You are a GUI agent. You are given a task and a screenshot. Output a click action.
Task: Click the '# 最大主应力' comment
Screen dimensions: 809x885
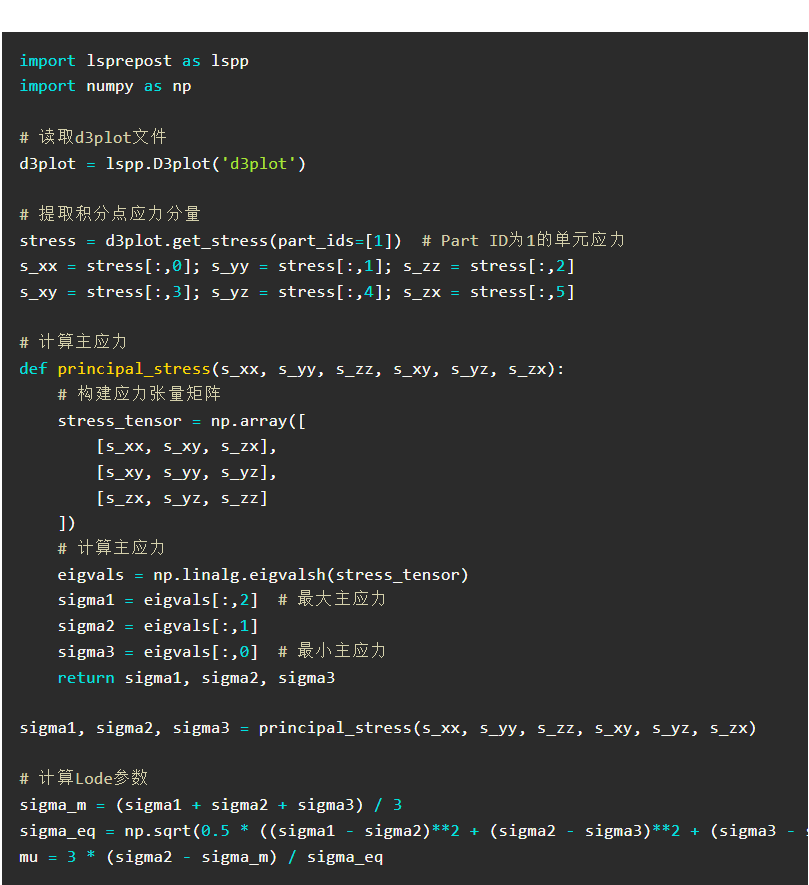[332, 599]
